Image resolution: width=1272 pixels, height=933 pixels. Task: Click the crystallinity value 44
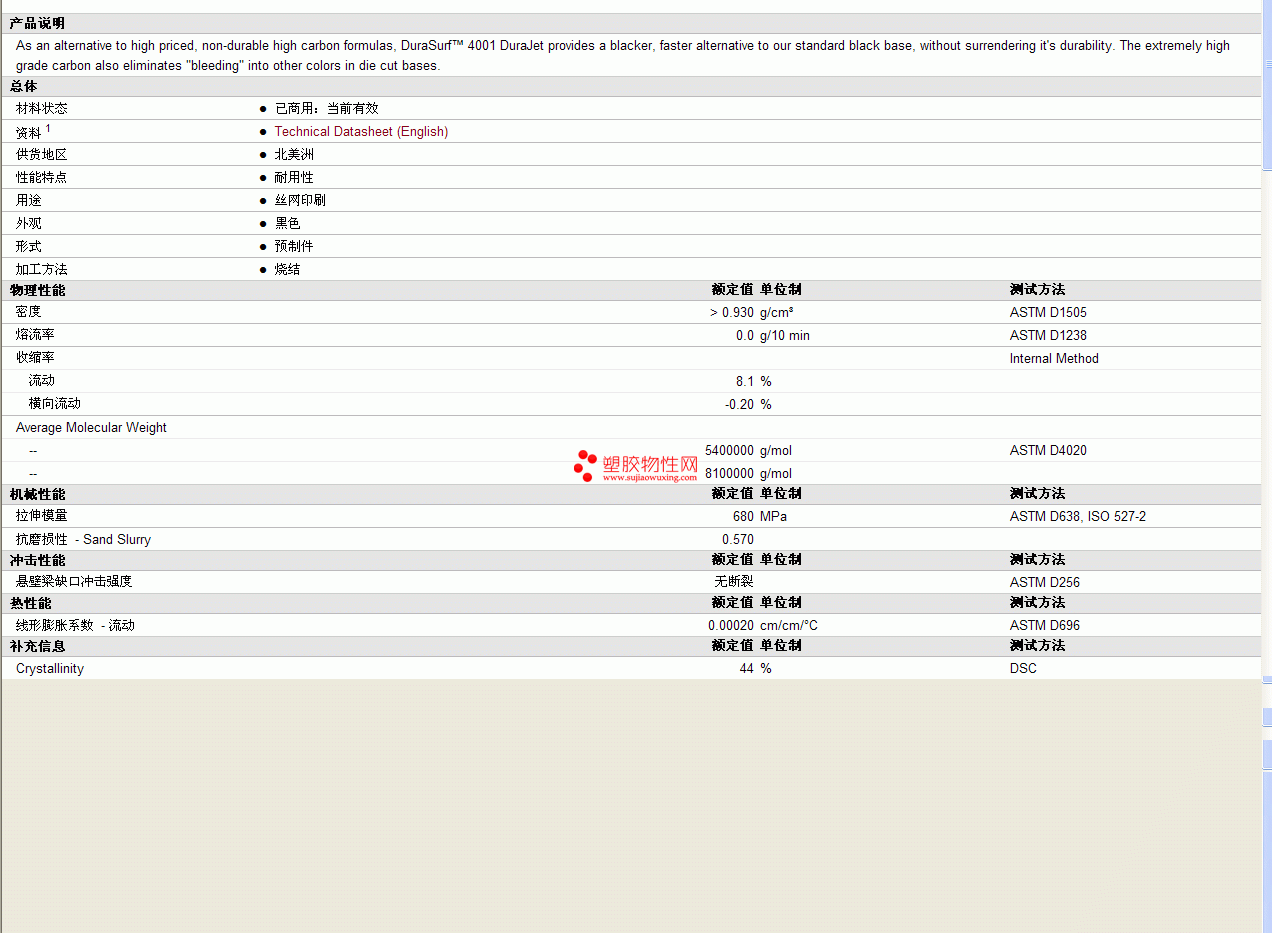[747, 668]
